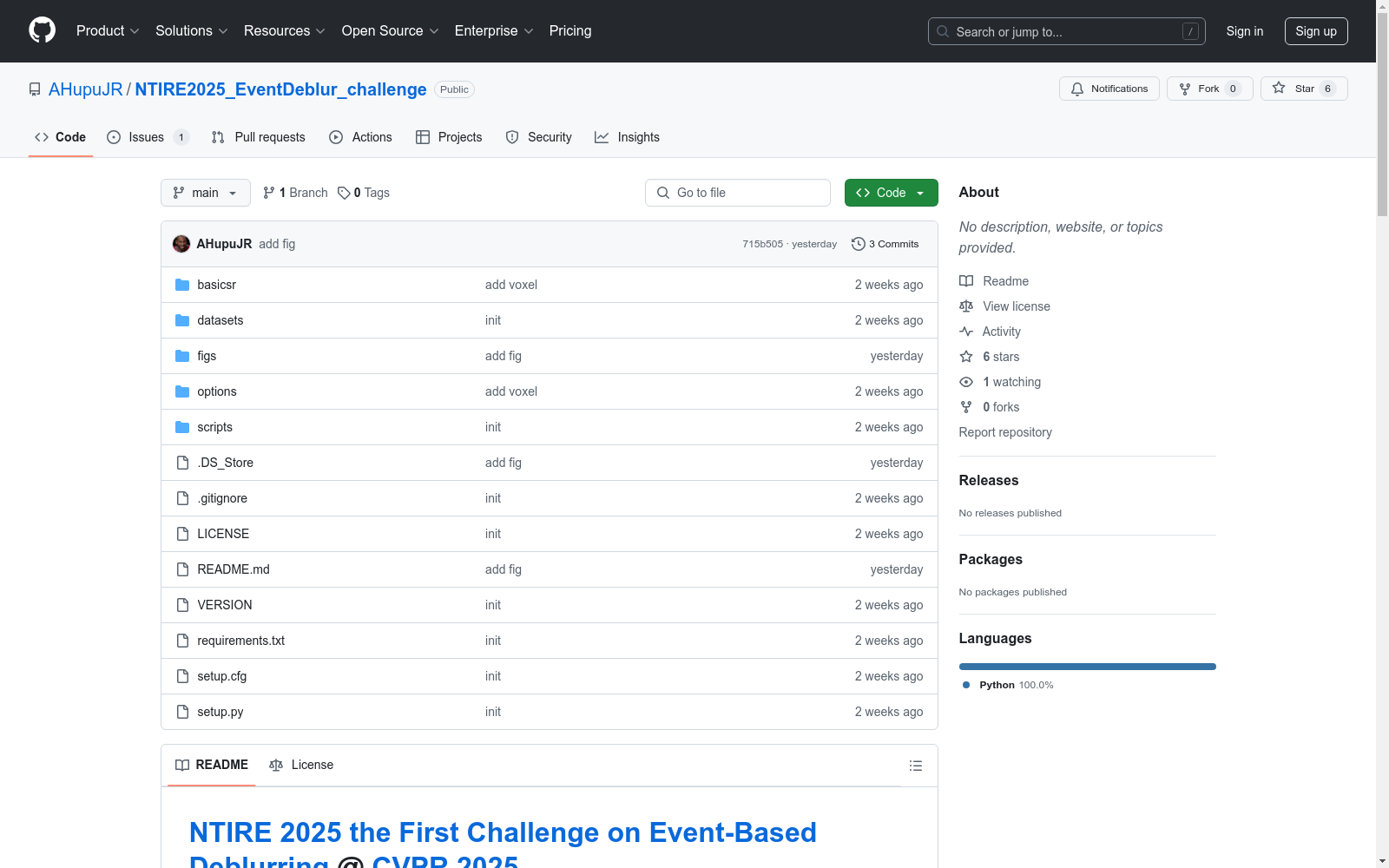Image resolution: width=1389 pixels, height=868 pixels.
Task: Open the GitHub homepage logo
Action: (42, 30)
